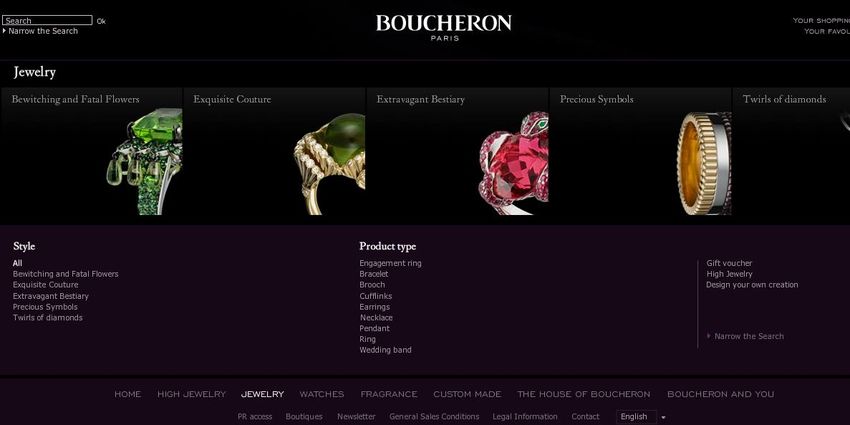This screenshot has height=425, width=850.
Task: Select the All style filter
Action: point(17,263)
